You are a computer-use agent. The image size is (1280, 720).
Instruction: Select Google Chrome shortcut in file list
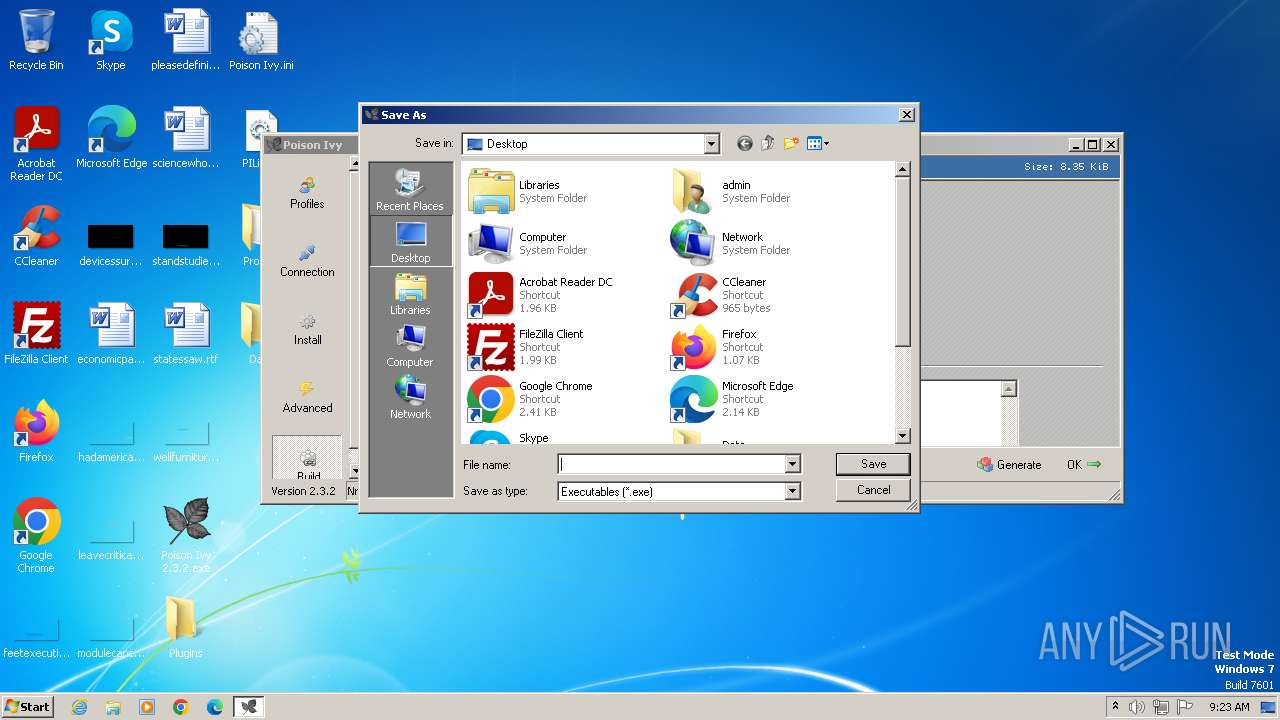531,399
